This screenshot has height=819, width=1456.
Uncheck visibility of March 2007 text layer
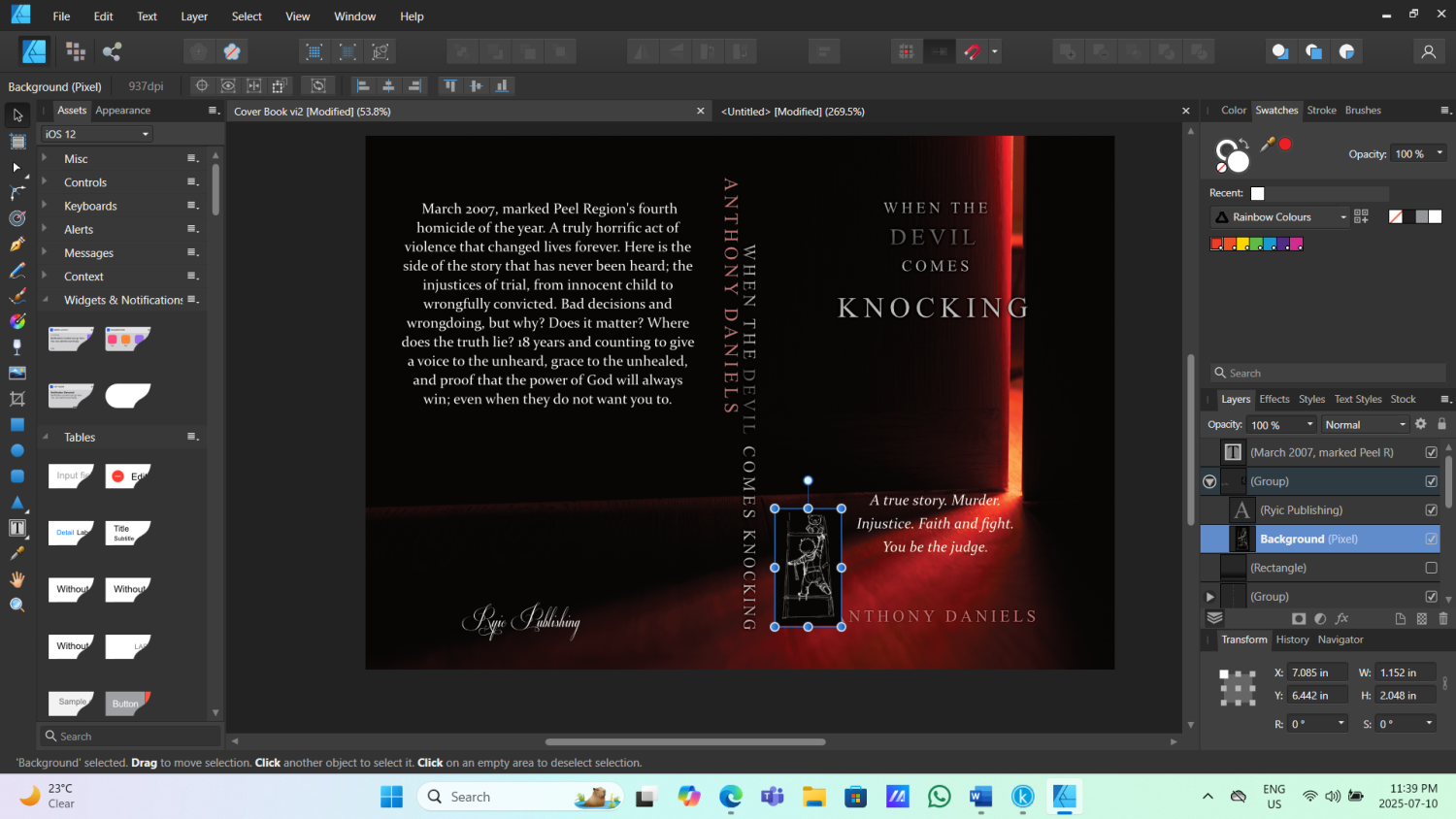[x=1431, y=452]
